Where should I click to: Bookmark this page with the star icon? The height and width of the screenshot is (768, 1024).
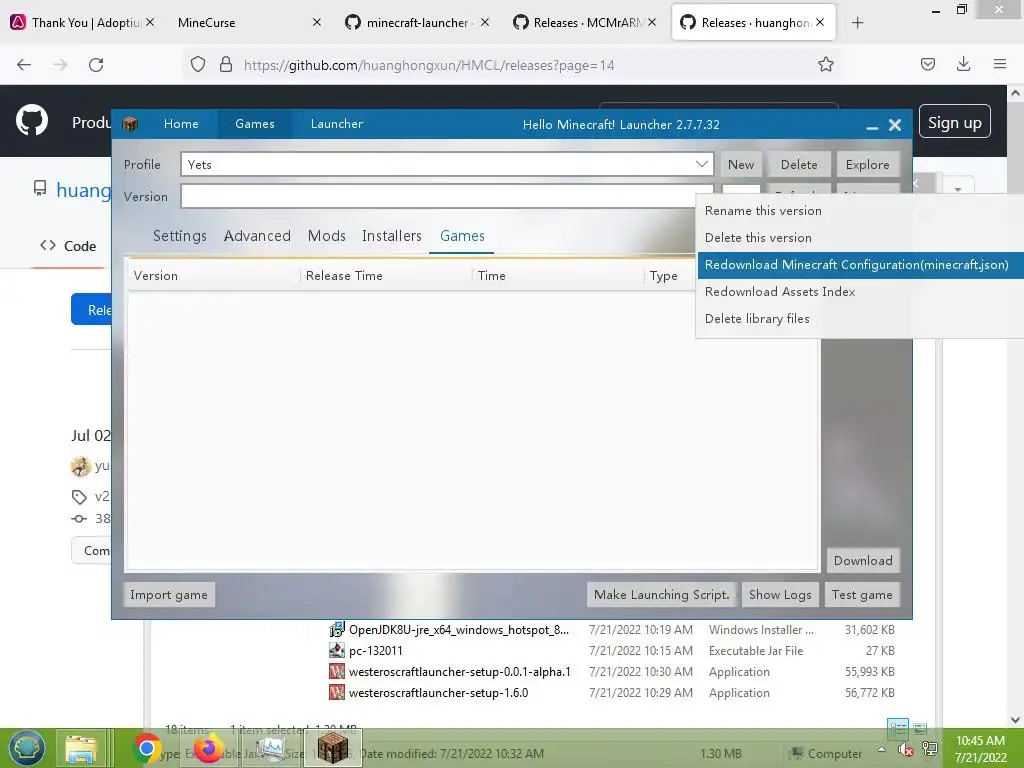click(x=825, y=64)
